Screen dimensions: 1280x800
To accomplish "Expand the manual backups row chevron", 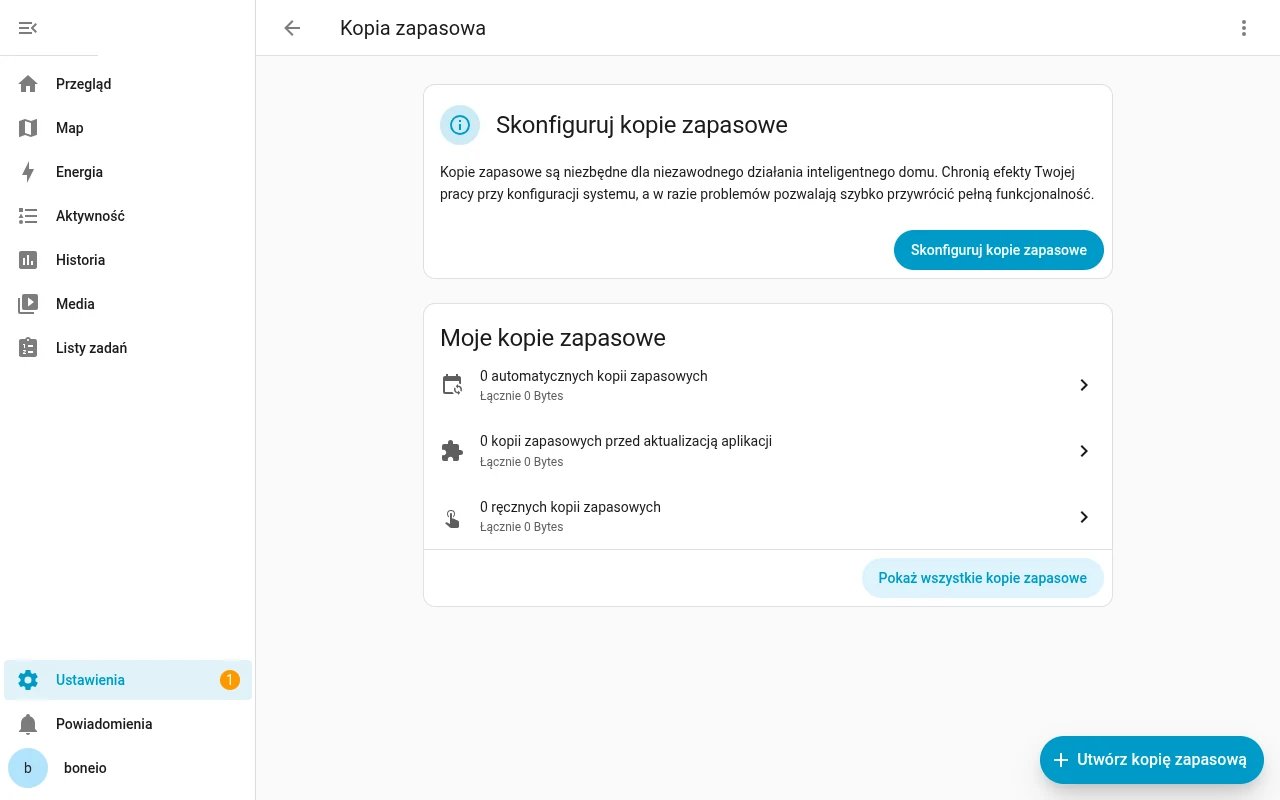I will coord(1084,517).
